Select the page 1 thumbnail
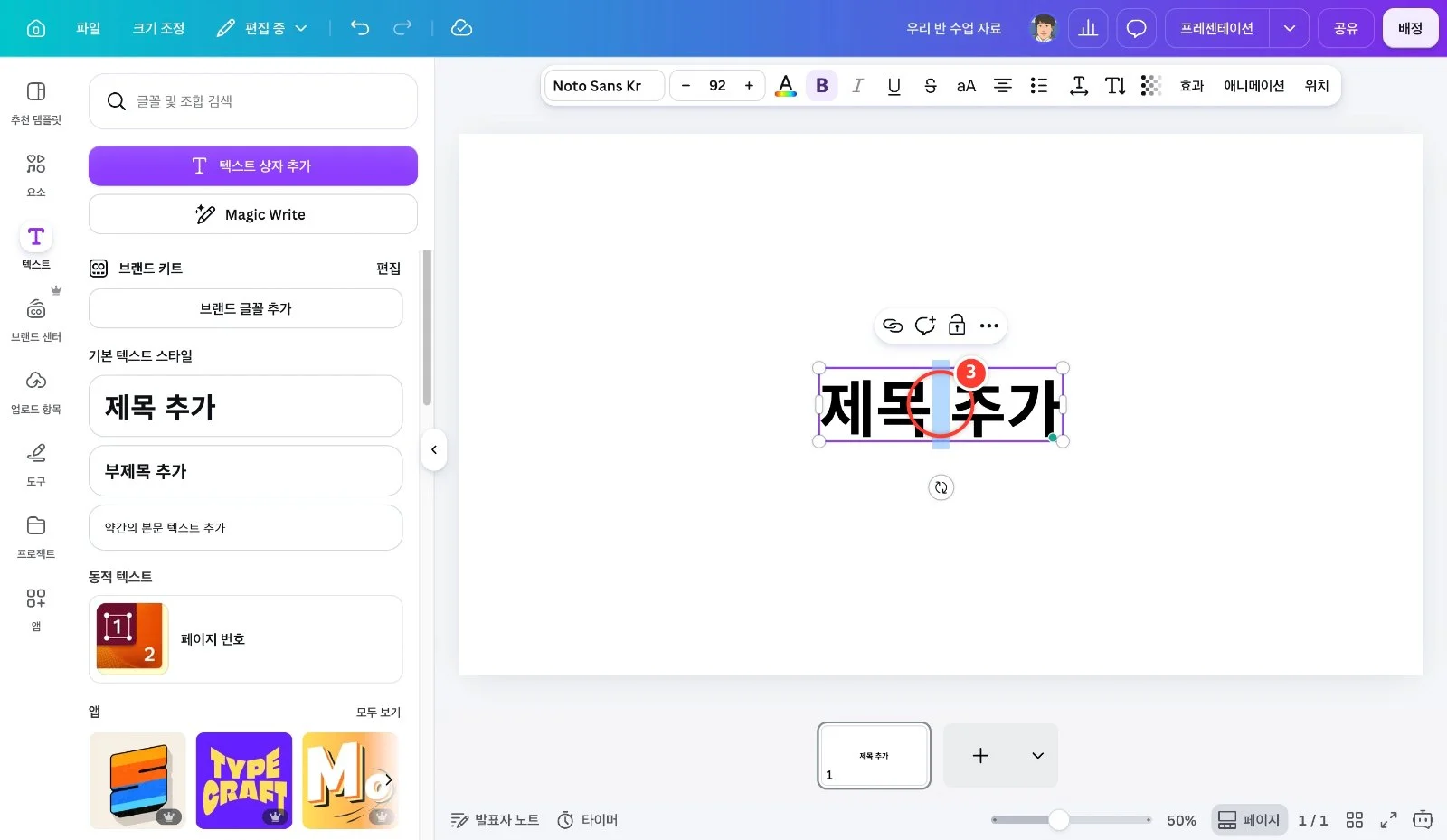 point(874,755)
